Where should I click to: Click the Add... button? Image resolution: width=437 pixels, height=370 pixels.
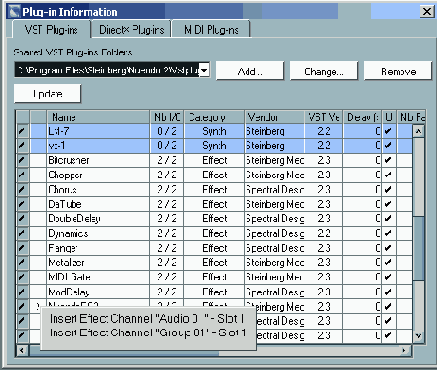point(250,71)
